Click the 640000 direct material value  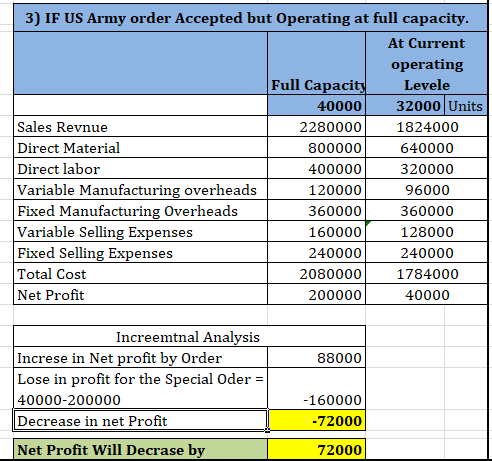pos(426,148)
